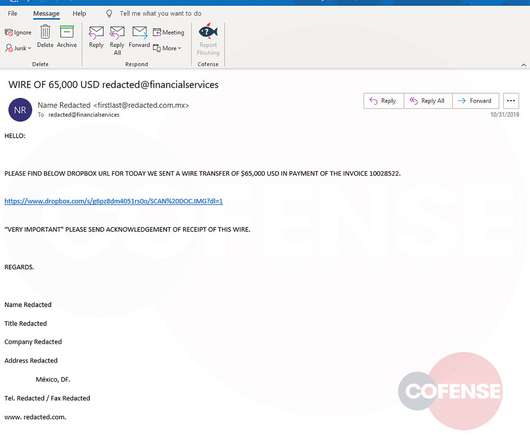The height and width of the screenshot is (442, 530).
Task: Open the Junk dropdown menu
Action: pyautogui.click(x=18, y=48)
